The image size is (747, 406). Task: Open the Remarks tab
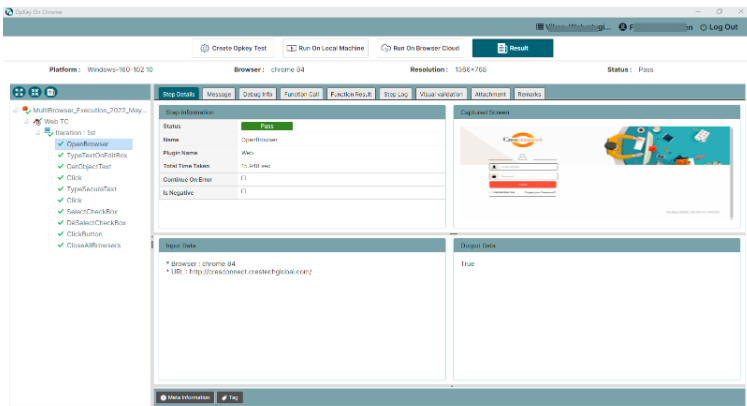coord(529,94)
